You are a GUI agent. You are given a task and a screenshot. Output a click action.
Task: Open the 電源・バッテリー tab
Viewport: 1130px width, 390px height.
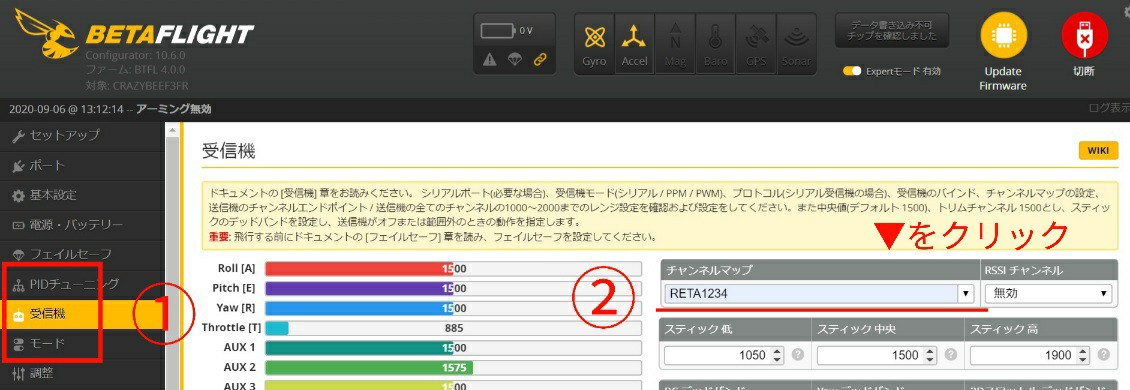point(82,225)
